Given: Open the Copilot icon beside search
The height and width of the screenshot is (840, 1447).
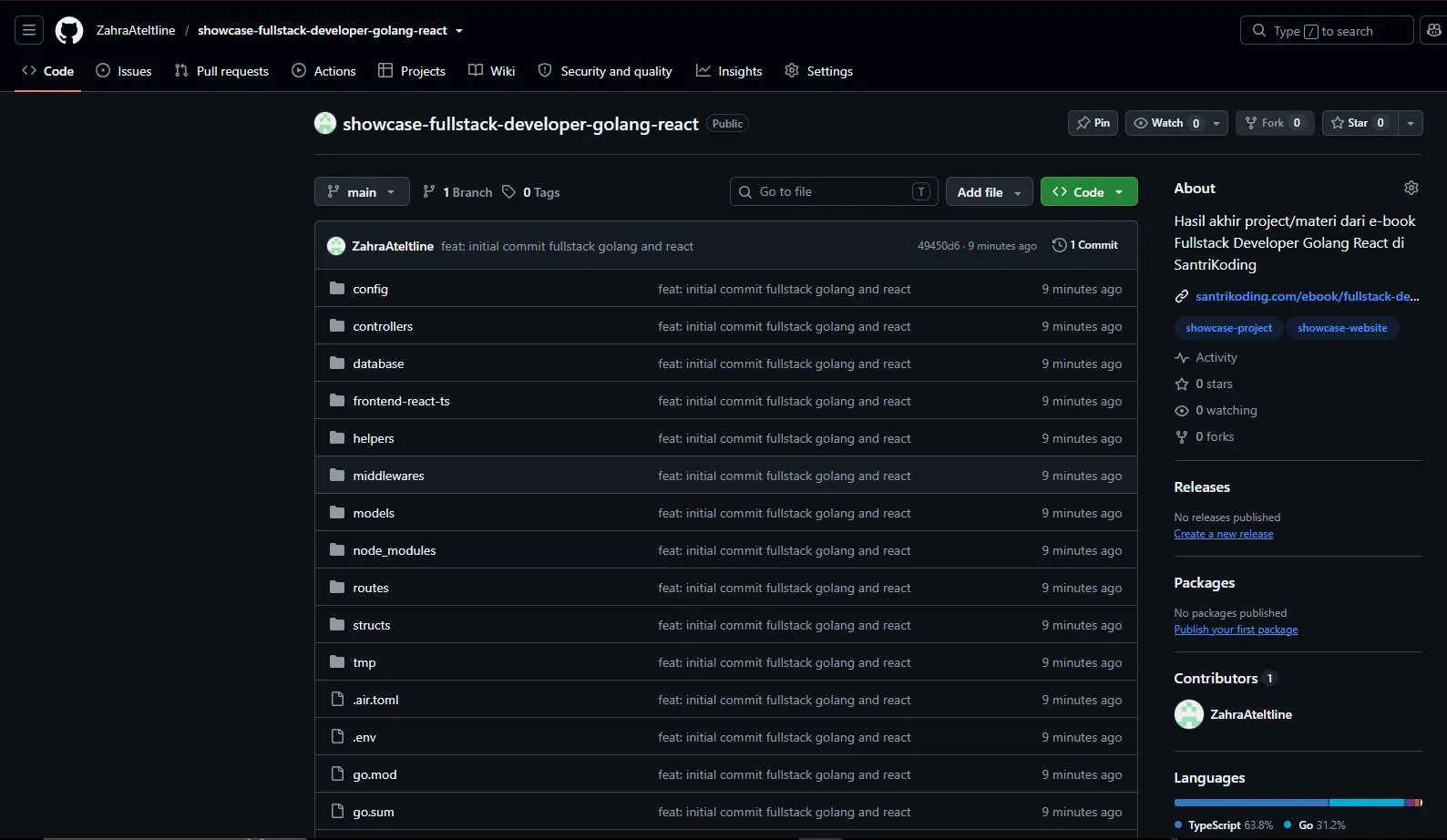Looking at the screenshot, I should pos(1433,30).
